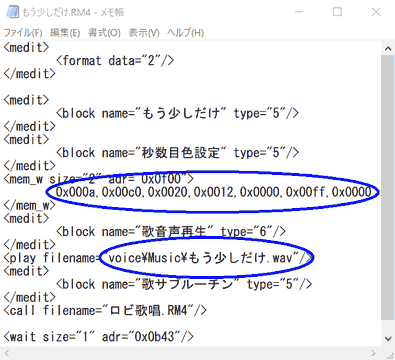
Task: Click the Notepad icon in title bar
Action: point(12,12)
